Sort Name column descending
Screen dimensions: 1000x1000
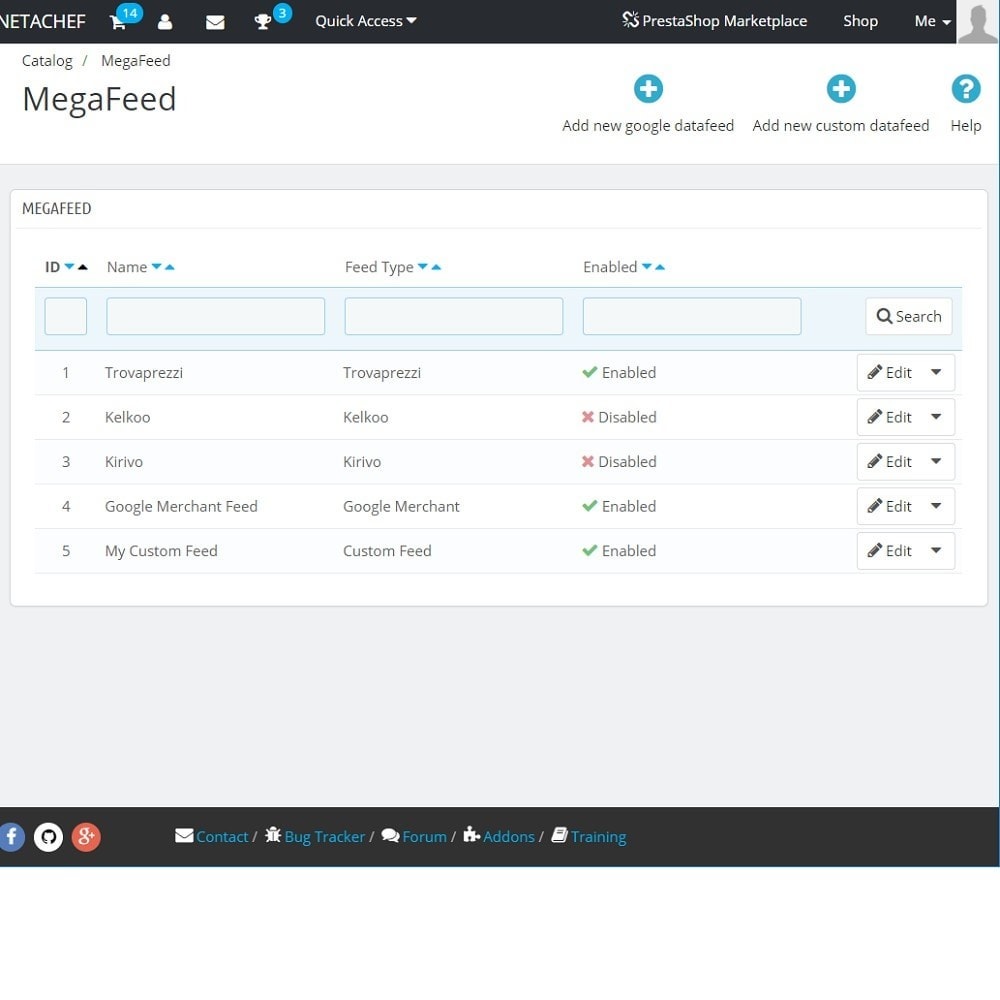point(156,267)
